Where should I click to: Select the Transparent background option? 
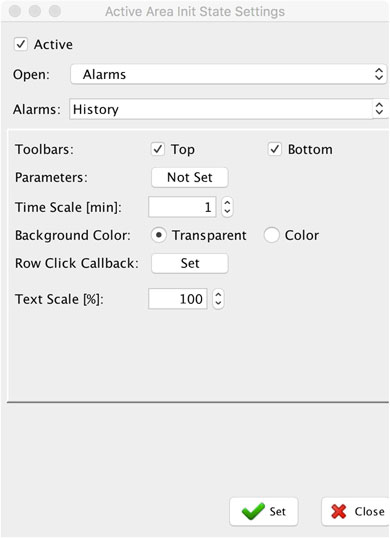(158, 235)
